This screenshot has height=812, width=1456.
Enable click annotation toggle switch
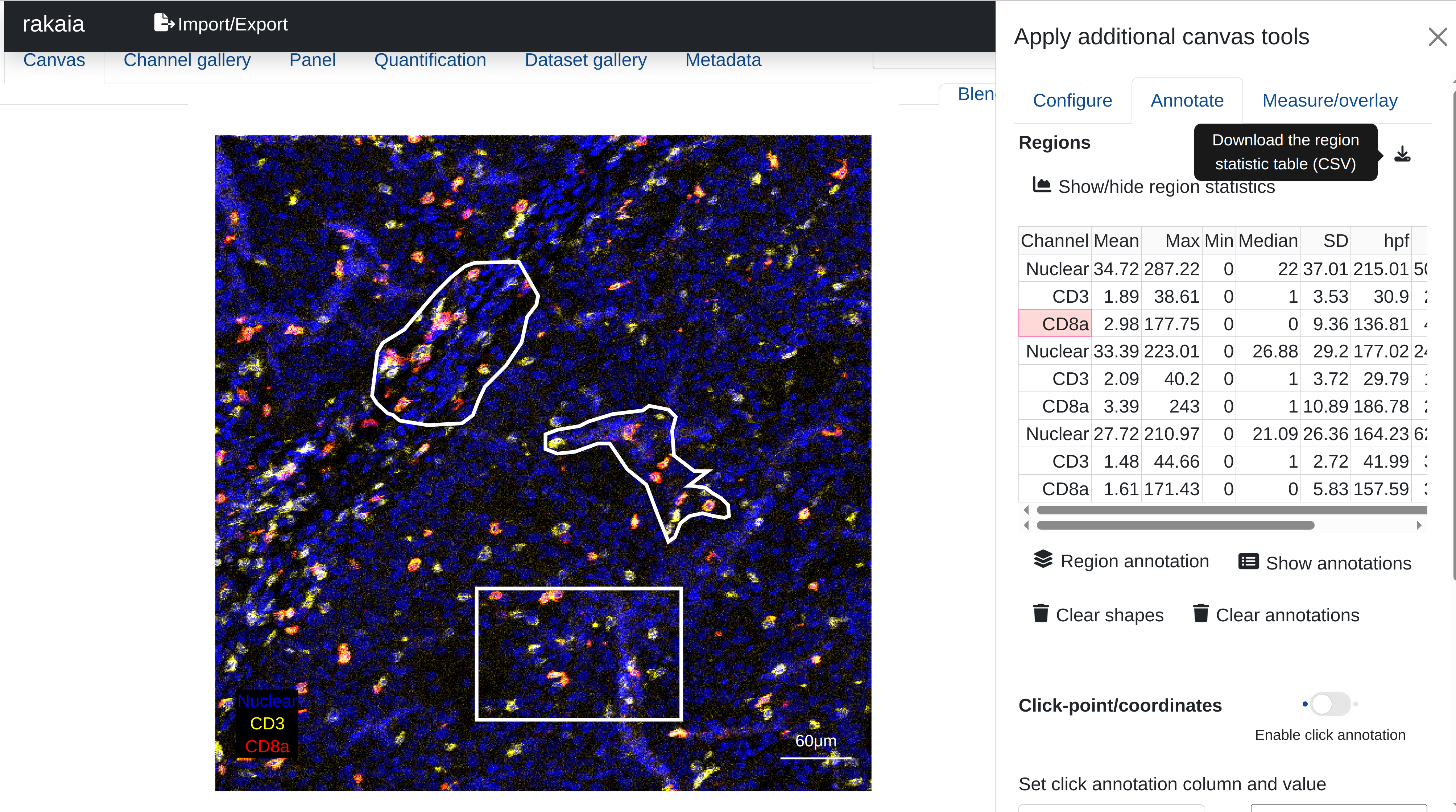pos(1330,704)
